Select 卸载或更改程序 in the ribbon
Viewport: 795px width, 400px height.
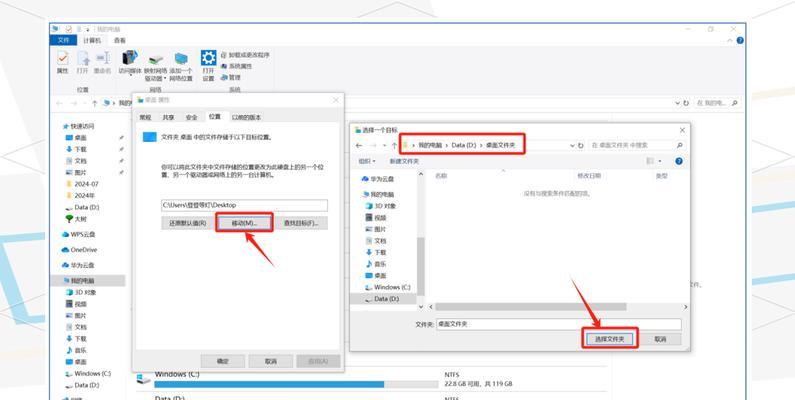pyautogui.click(x=245, y=54)
